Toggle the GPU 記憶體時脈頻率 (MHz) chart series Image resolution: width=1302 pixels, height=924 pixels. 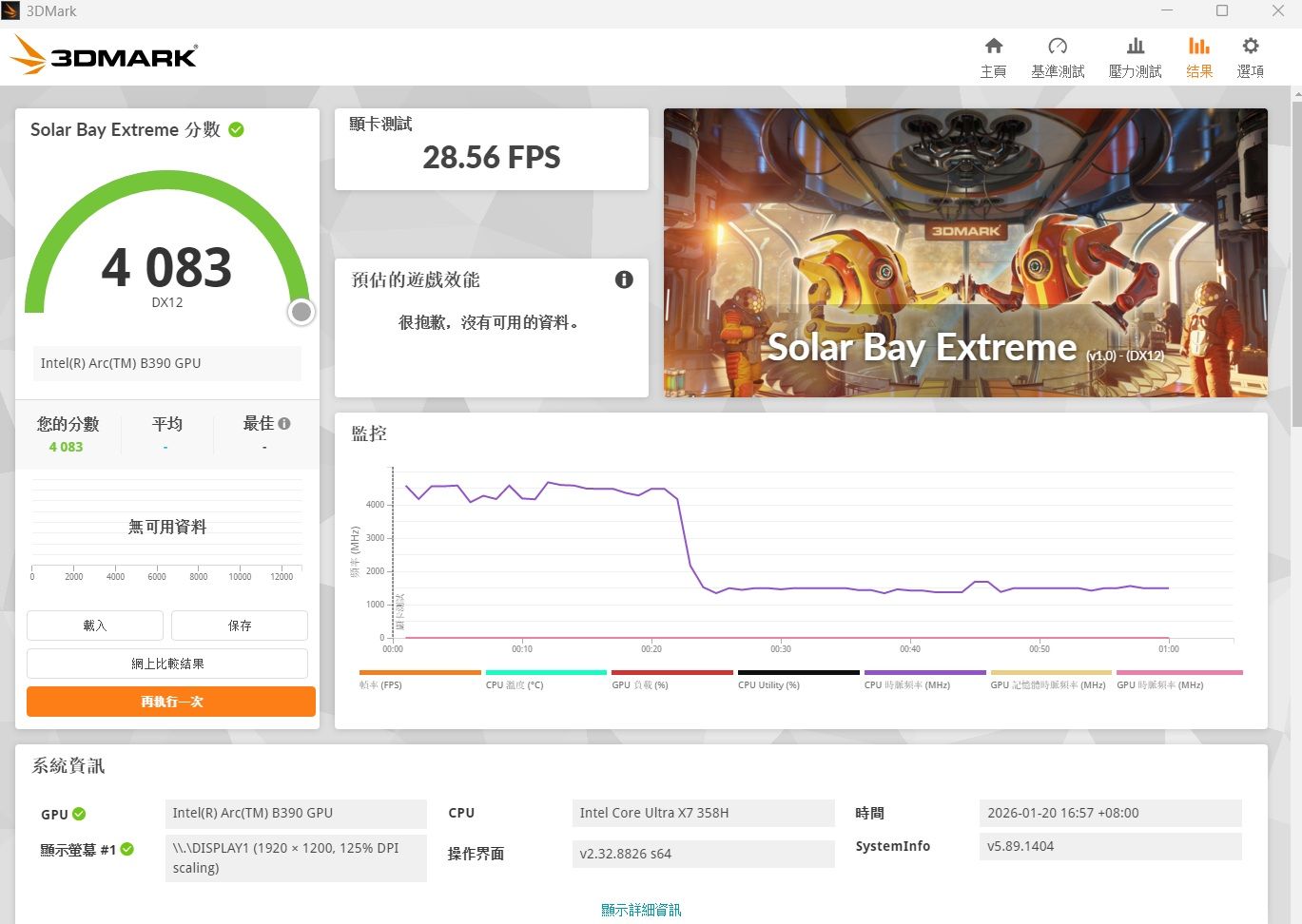coord(1051,679)
